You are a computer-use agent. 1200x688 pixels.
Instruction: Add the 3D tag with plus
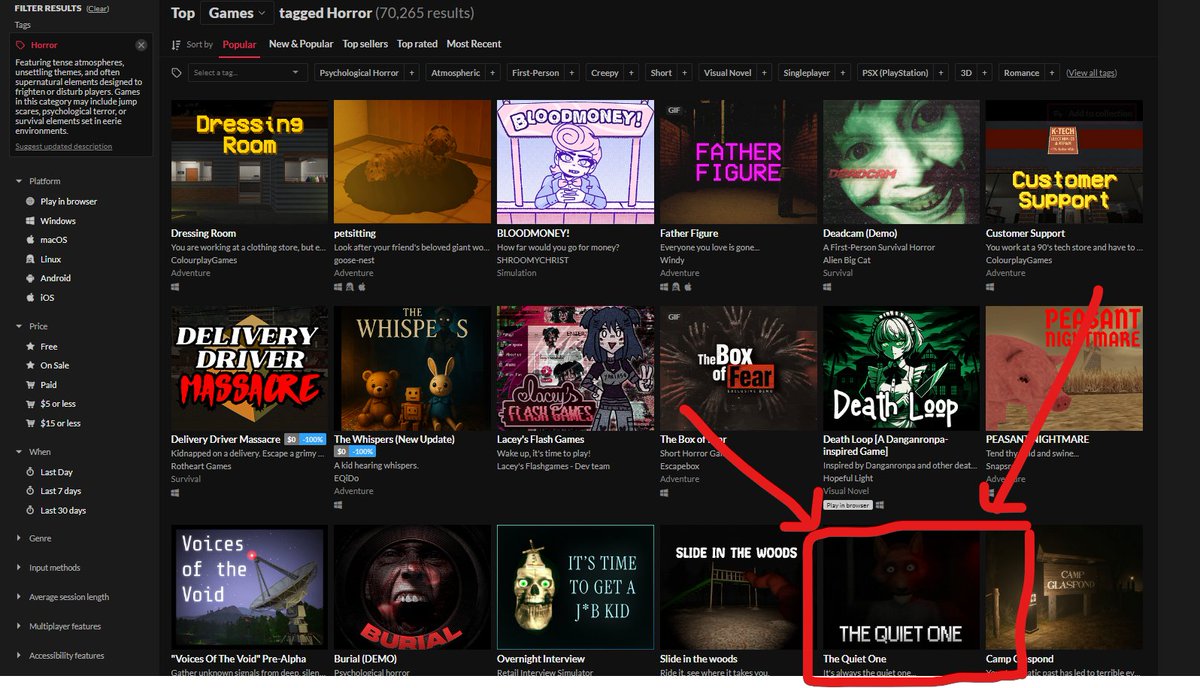click(x=984, y=73)
